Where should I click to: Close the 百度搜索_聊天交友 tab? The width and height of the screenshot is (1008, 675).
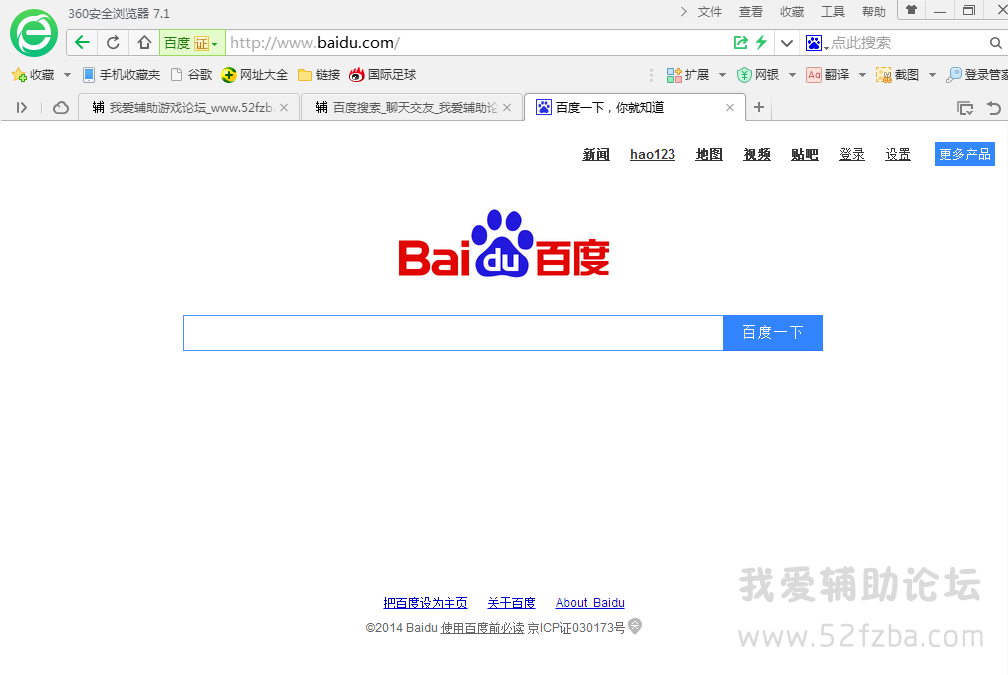507,107
